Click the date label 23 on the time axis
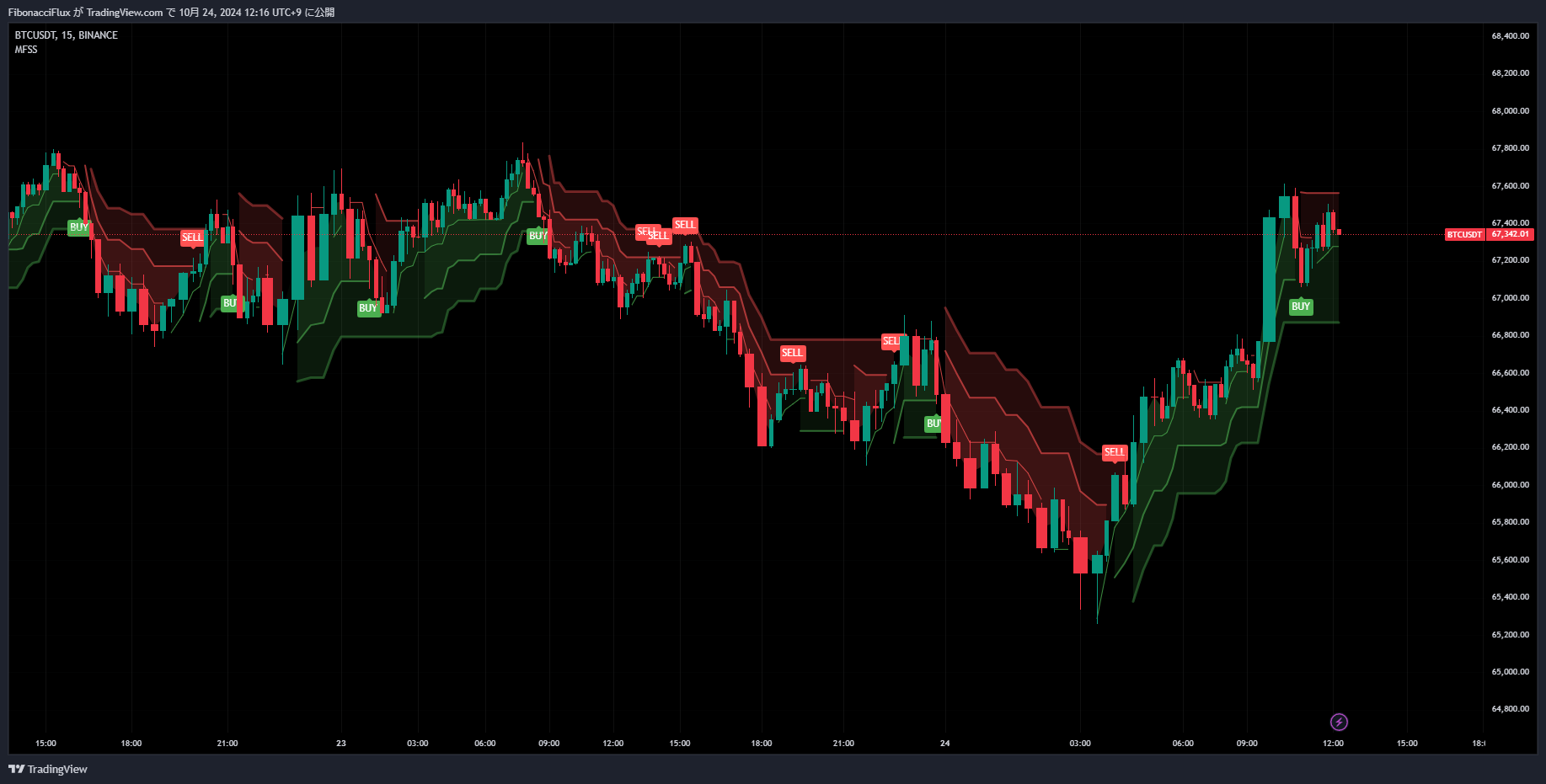This screenshot has width=1546, height=784. click(x=340, y=744)
